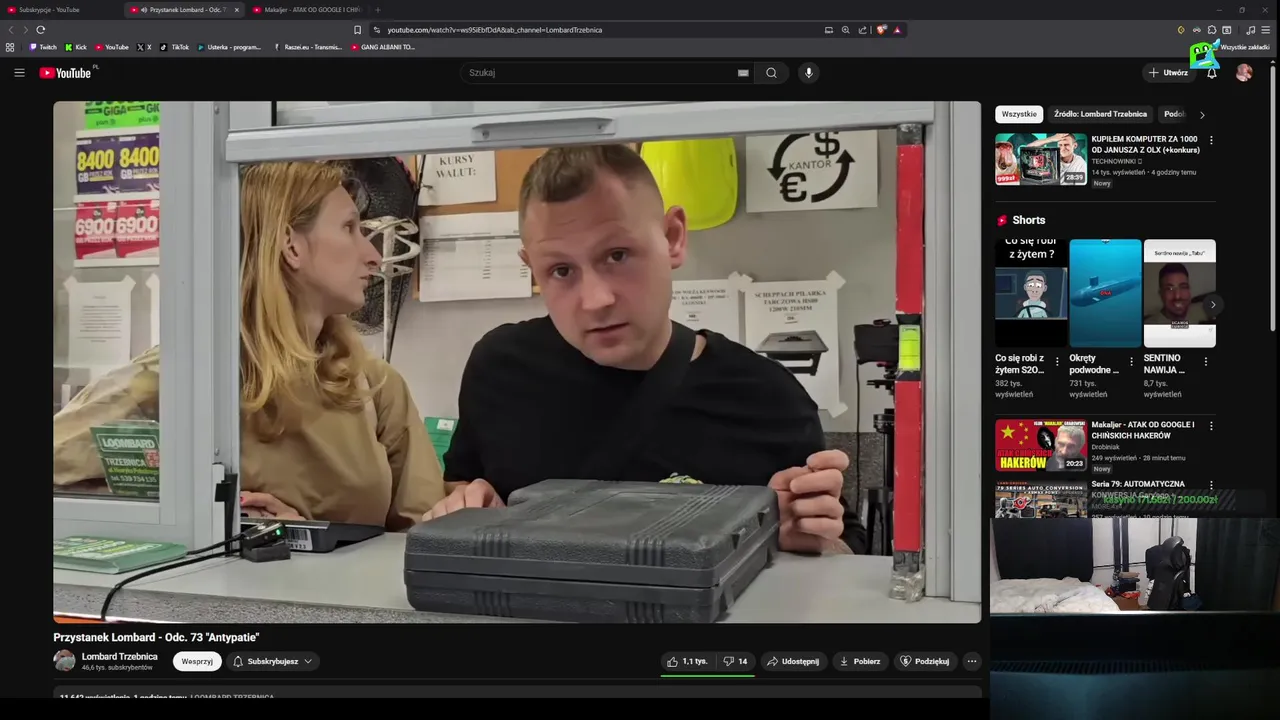The image size is (1280, 720).
Task: Open options for KUPIŁEM KOMPUTER video
Action: pos(1211,140)
